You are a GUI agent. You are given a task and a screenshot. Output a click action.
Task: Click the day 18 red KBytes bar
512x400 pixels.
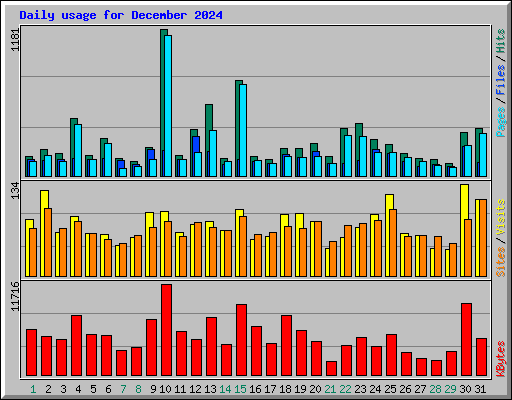pos(286,345)
